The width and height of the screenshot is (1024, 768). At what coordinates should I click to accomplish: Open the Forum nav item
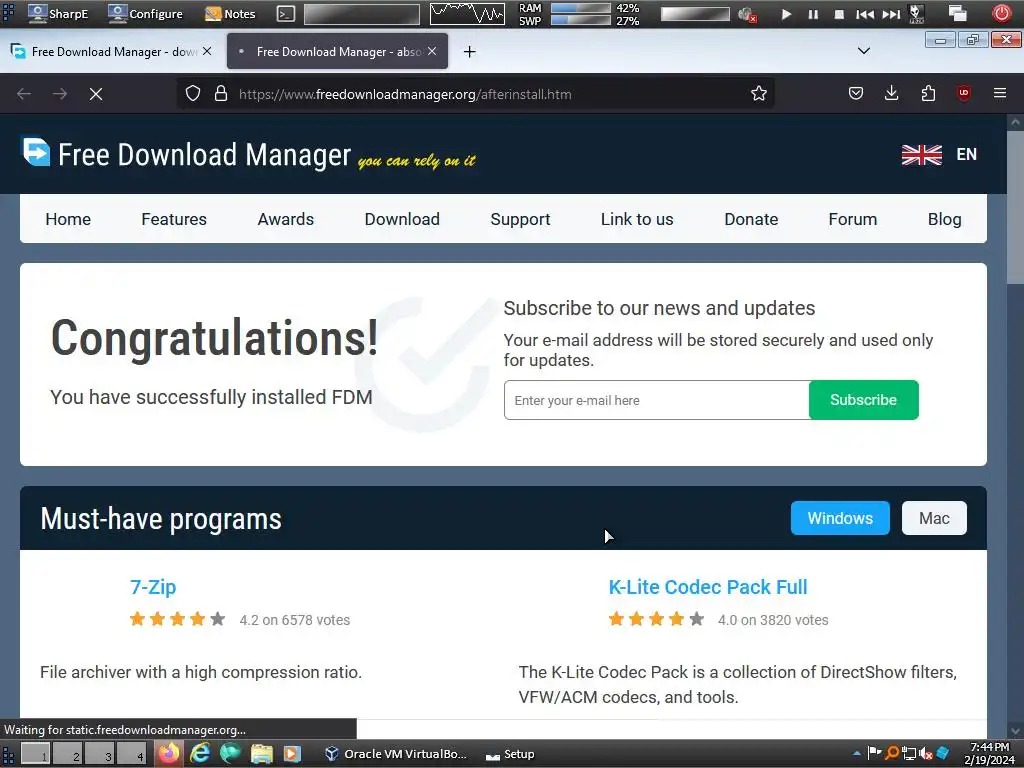tap(852, 219)
